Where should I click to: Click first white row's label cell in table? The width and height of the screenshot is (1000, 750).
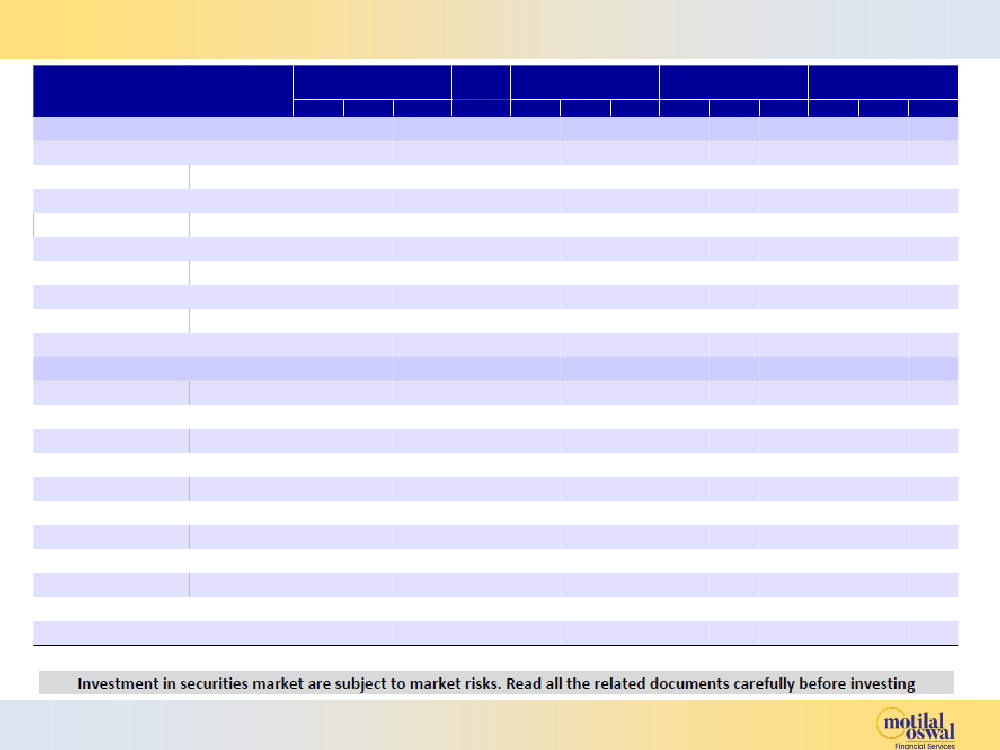[111, 177]
